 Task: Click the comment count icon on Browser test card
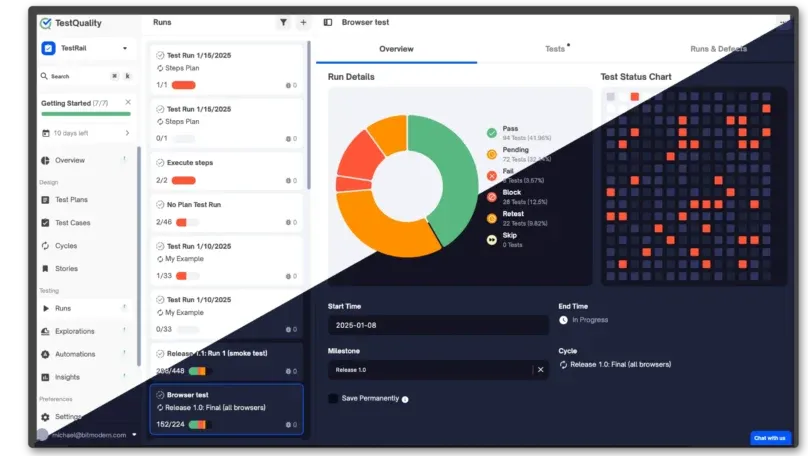288,425
